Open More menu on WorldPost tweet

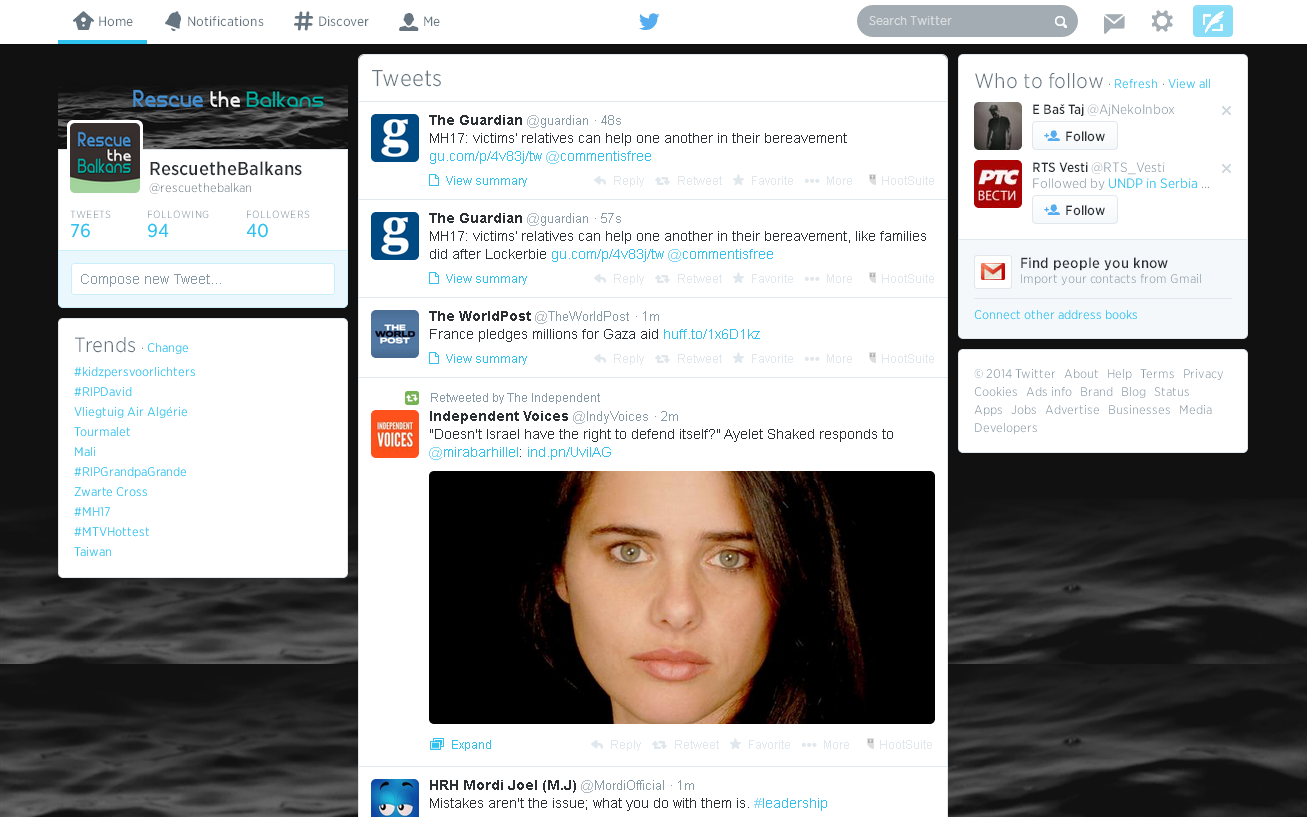click(829, 359)
